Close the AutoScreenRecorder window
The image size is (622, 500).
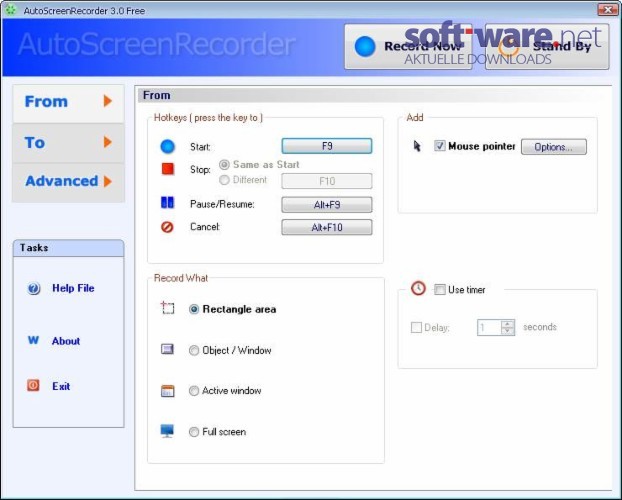click(608, 10)
